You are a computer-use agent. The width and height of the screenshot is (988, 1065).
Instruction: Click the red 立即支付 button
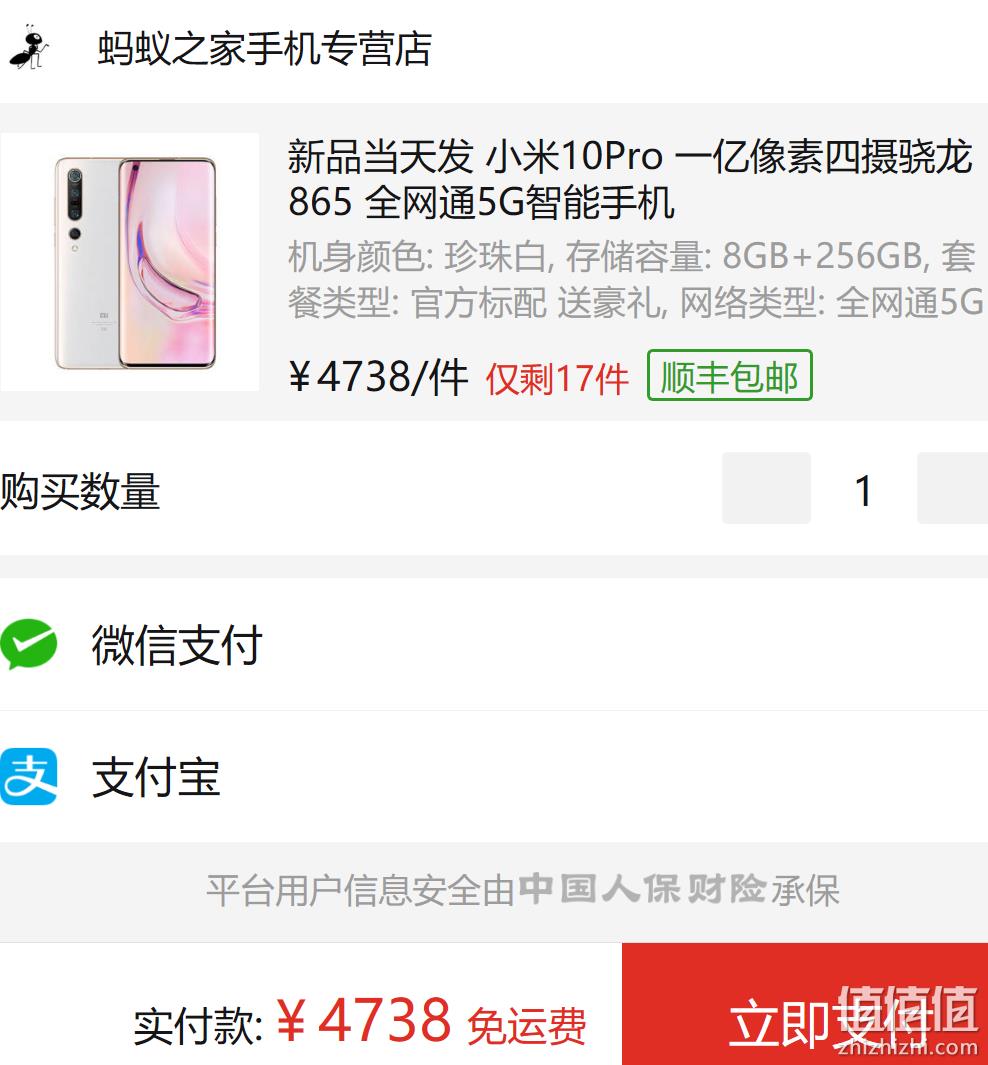pyautogui.click(x=805, y=1004)
